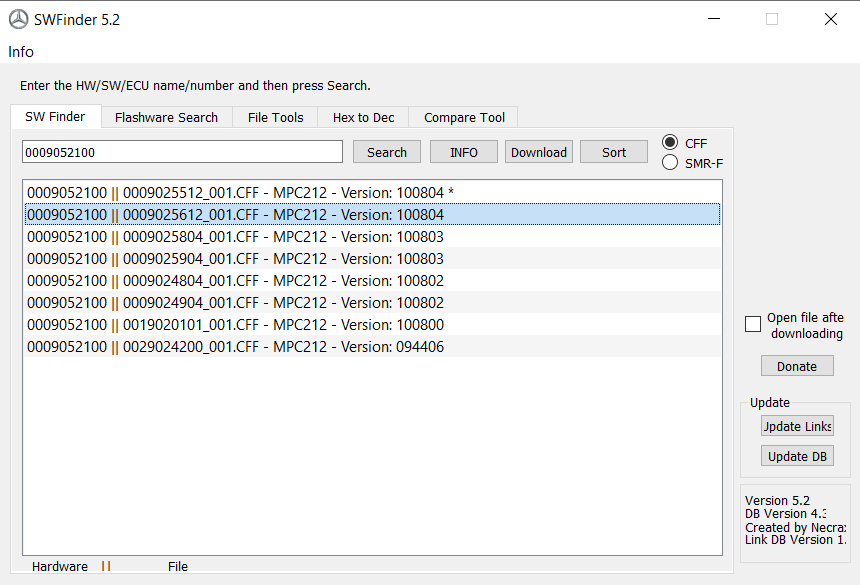Switch to the SW Finder tab
The height and width of the screenshot is (585, 860).
[x=55, y=117]
